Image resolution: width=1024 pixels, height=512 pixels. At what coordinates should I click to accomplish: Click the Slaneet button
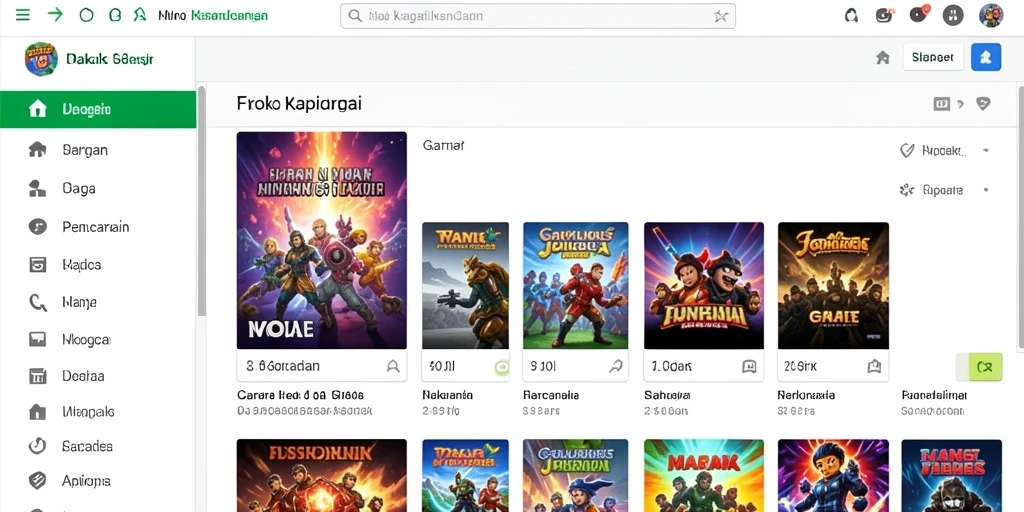(x=933, y=57)
